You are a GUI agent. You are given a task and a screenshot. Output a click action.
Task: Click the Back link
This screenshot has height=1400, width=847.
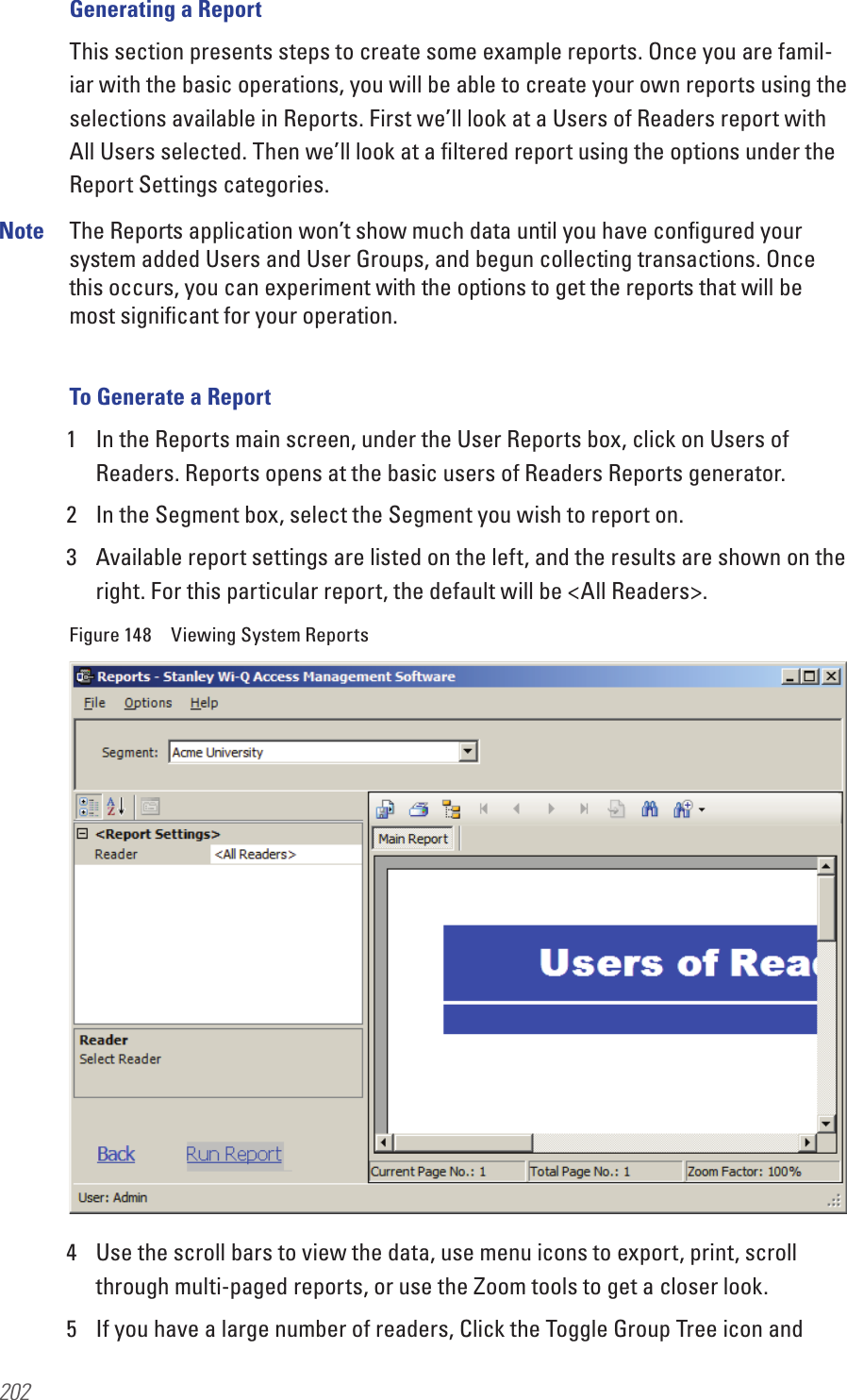pos(115,1153)
